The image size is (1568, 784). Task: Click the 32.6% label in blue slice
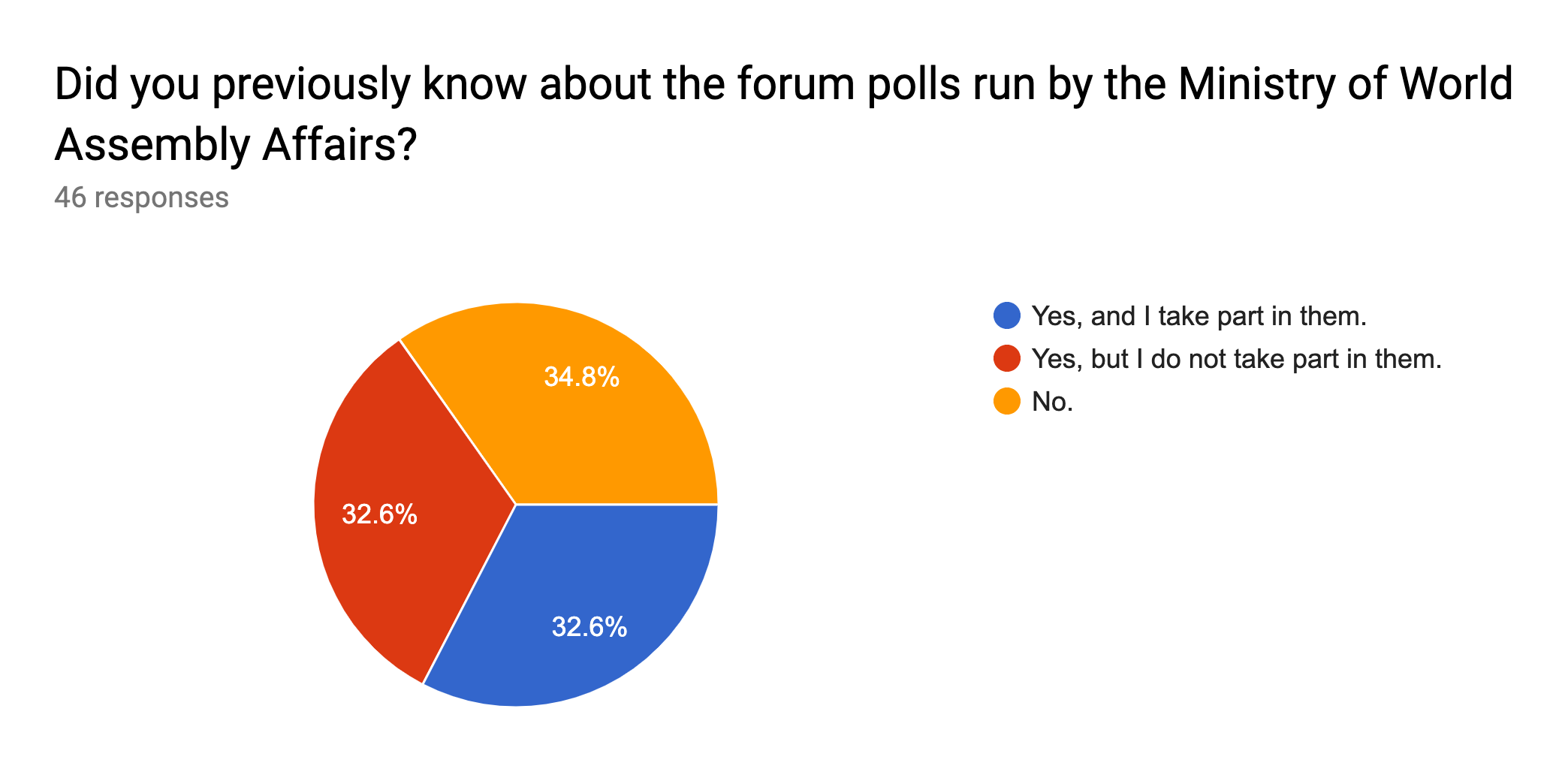[589, 626]
